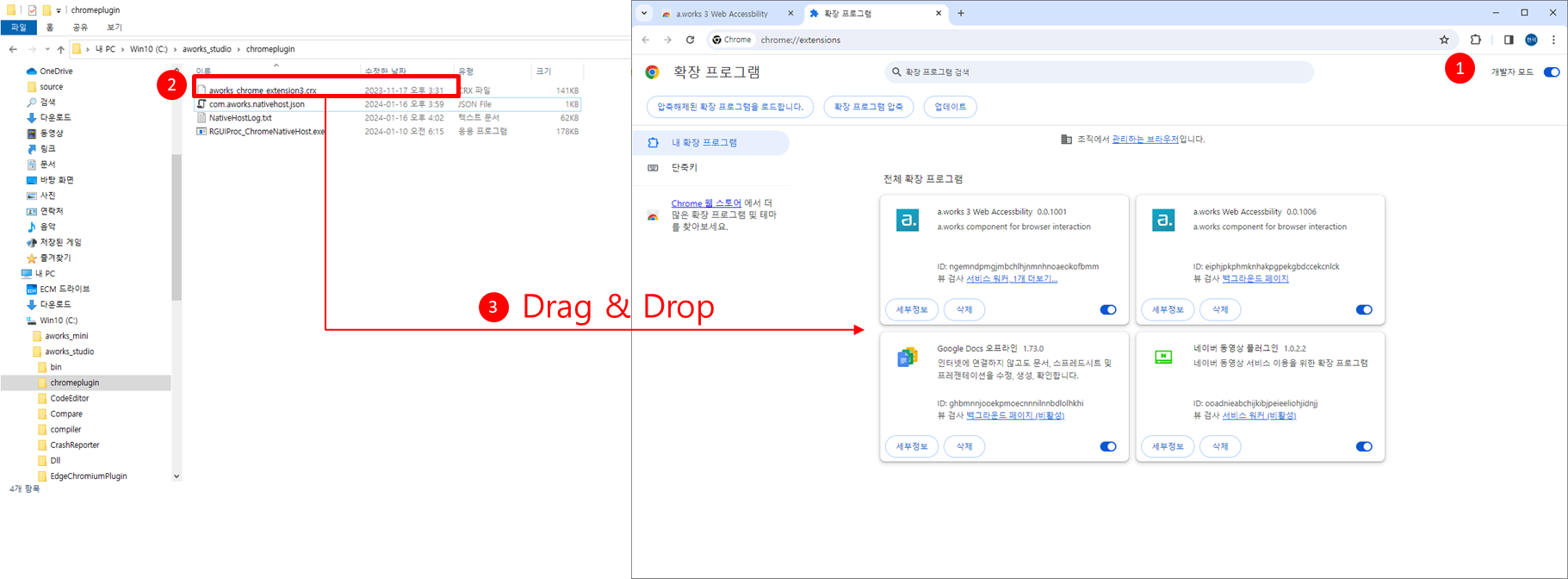Sort by 크기 column header
Image resolution: width=1568 pixels, height=579 pixels.
click(543, 72)
